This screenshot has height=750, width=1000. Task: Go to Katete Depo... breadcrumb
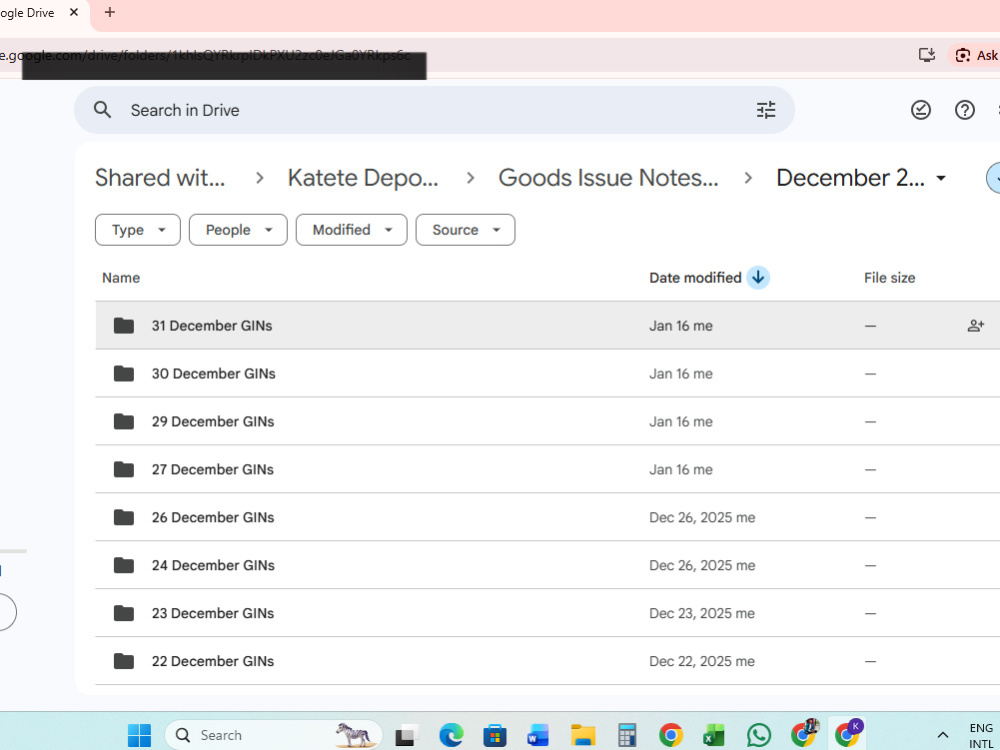tap(363, 178)
